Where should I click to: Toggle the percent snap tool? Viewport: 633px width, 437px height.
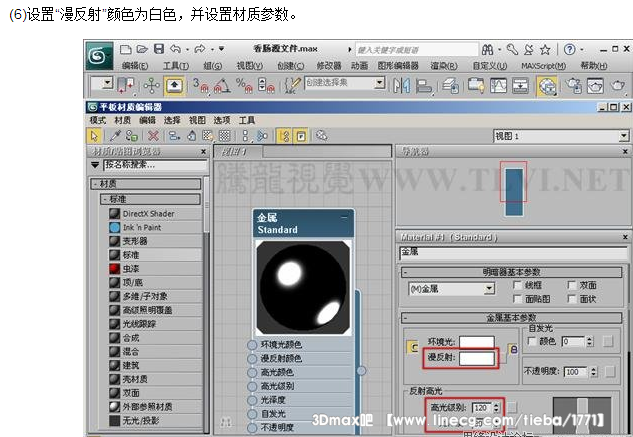point(244,85)
